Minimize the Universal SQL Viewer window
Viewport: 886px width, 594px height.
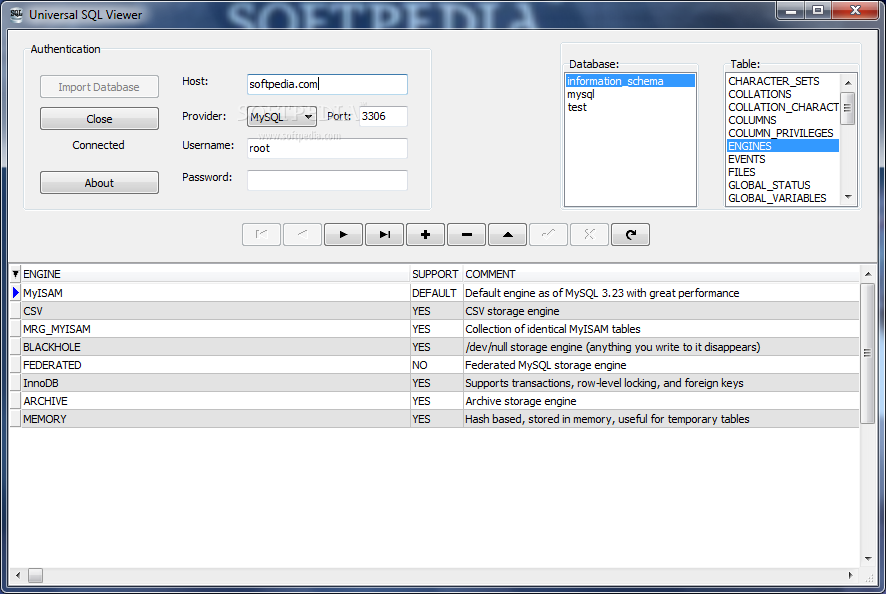(x=791, y=11)
